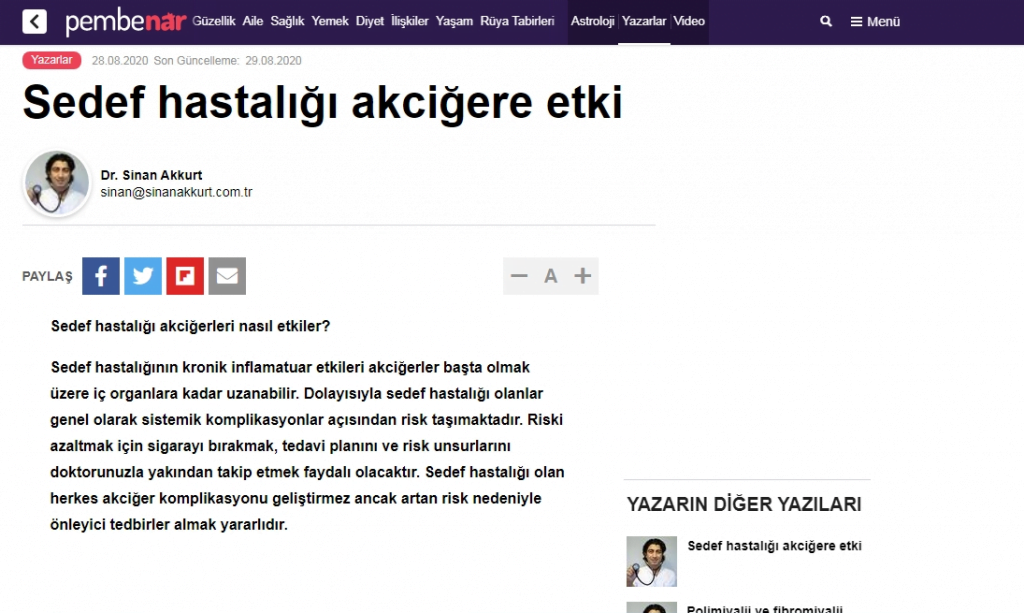The image size is (1024, 613).
Task: Click sidebar thumbnail beside Sedef hastalığı article
Action: [652, 561]
